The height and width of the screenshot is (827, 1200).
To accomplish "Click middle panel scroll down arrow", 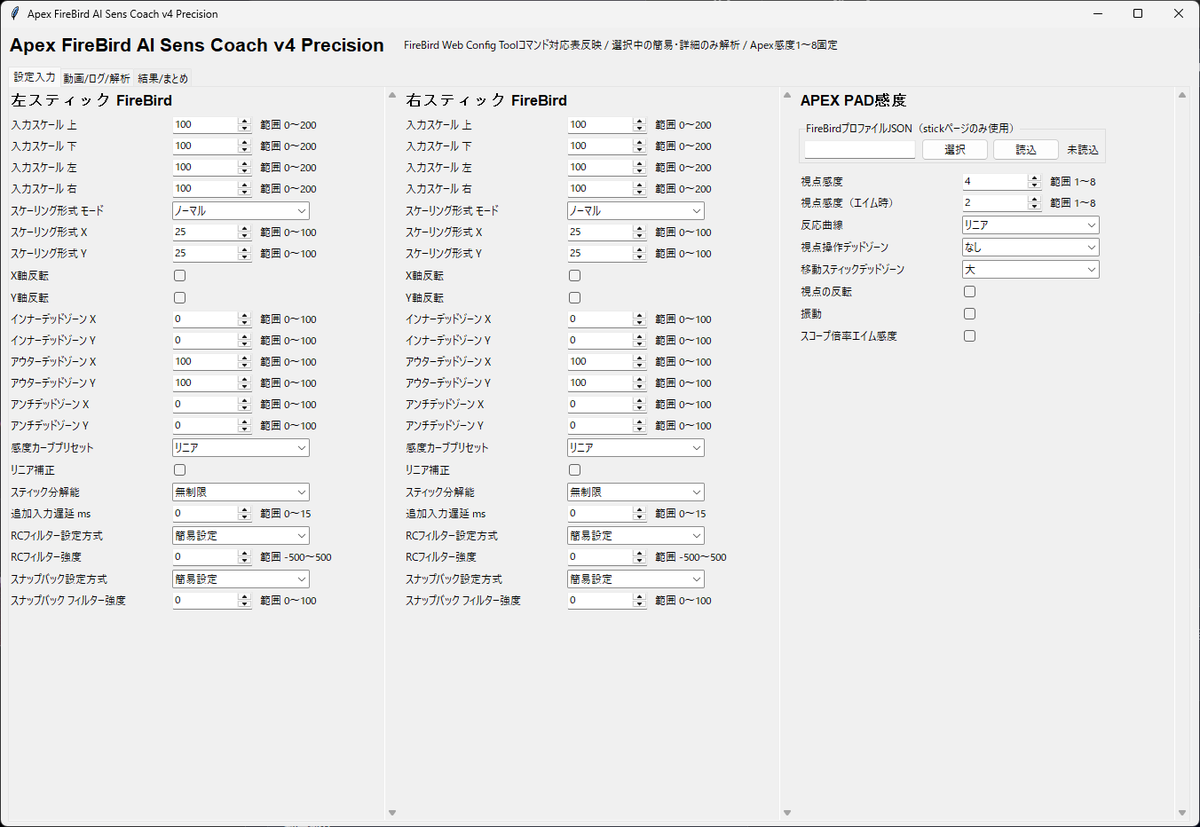I will tap(786, 813).
